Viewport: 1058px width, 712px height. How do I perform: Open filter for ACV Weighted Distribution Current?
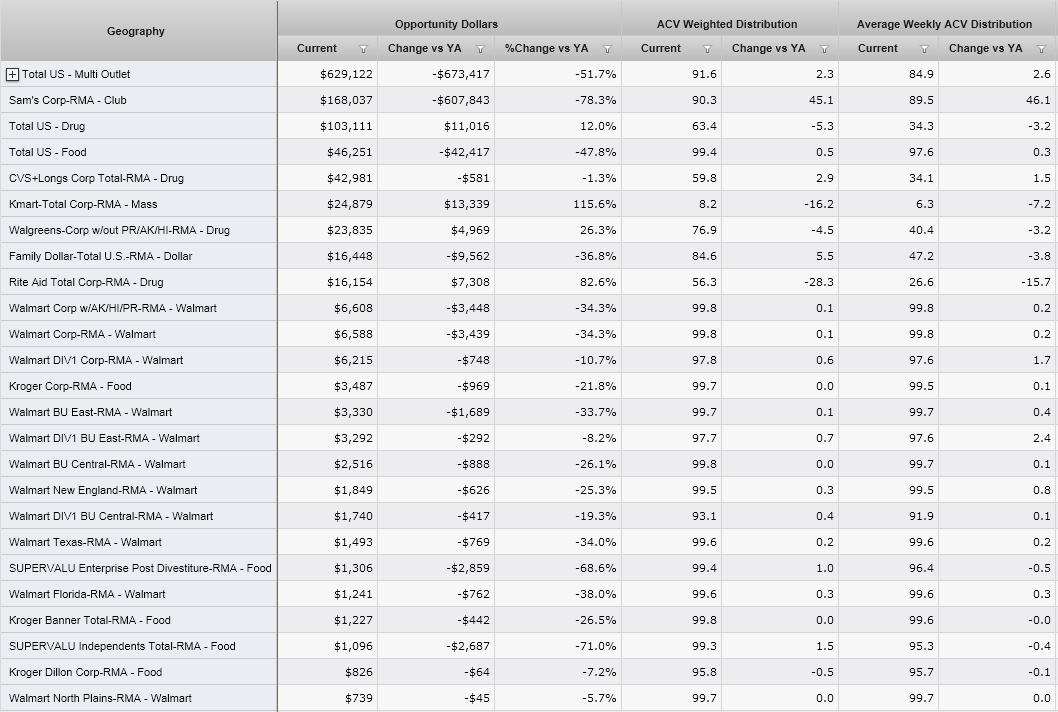(x=707, y=49)
